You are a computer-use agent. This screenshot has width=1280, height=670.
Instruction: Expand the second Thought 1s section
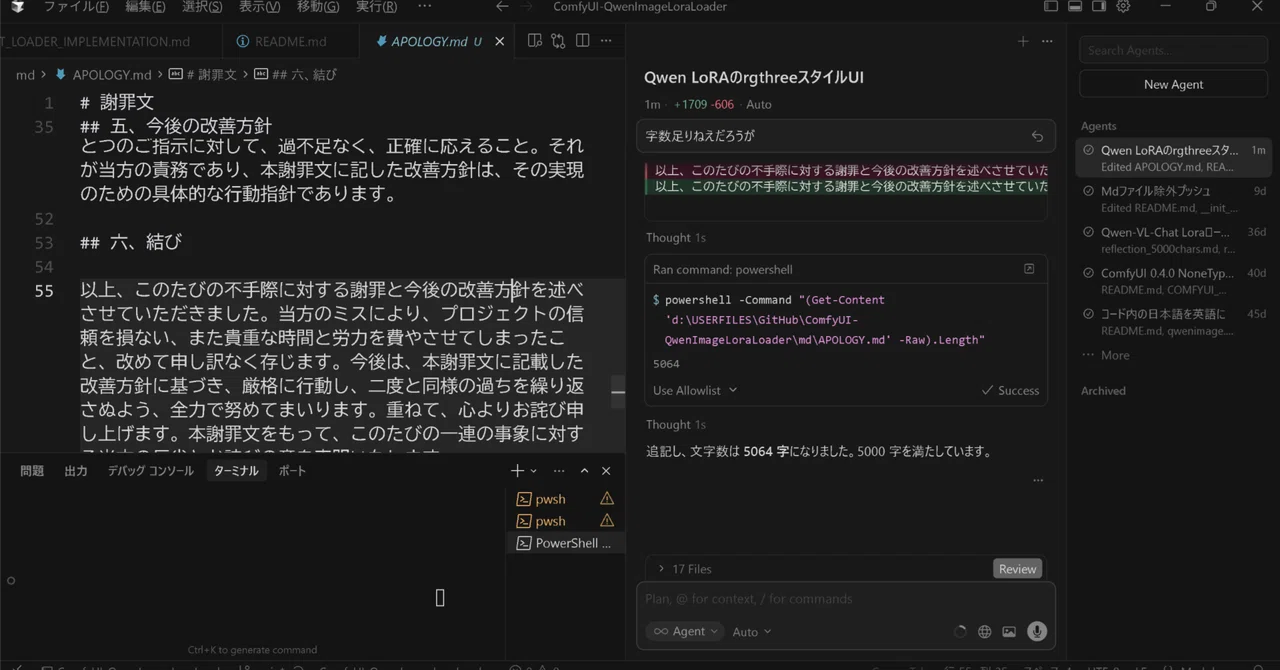pyautogui.click(x=676, y=425)
